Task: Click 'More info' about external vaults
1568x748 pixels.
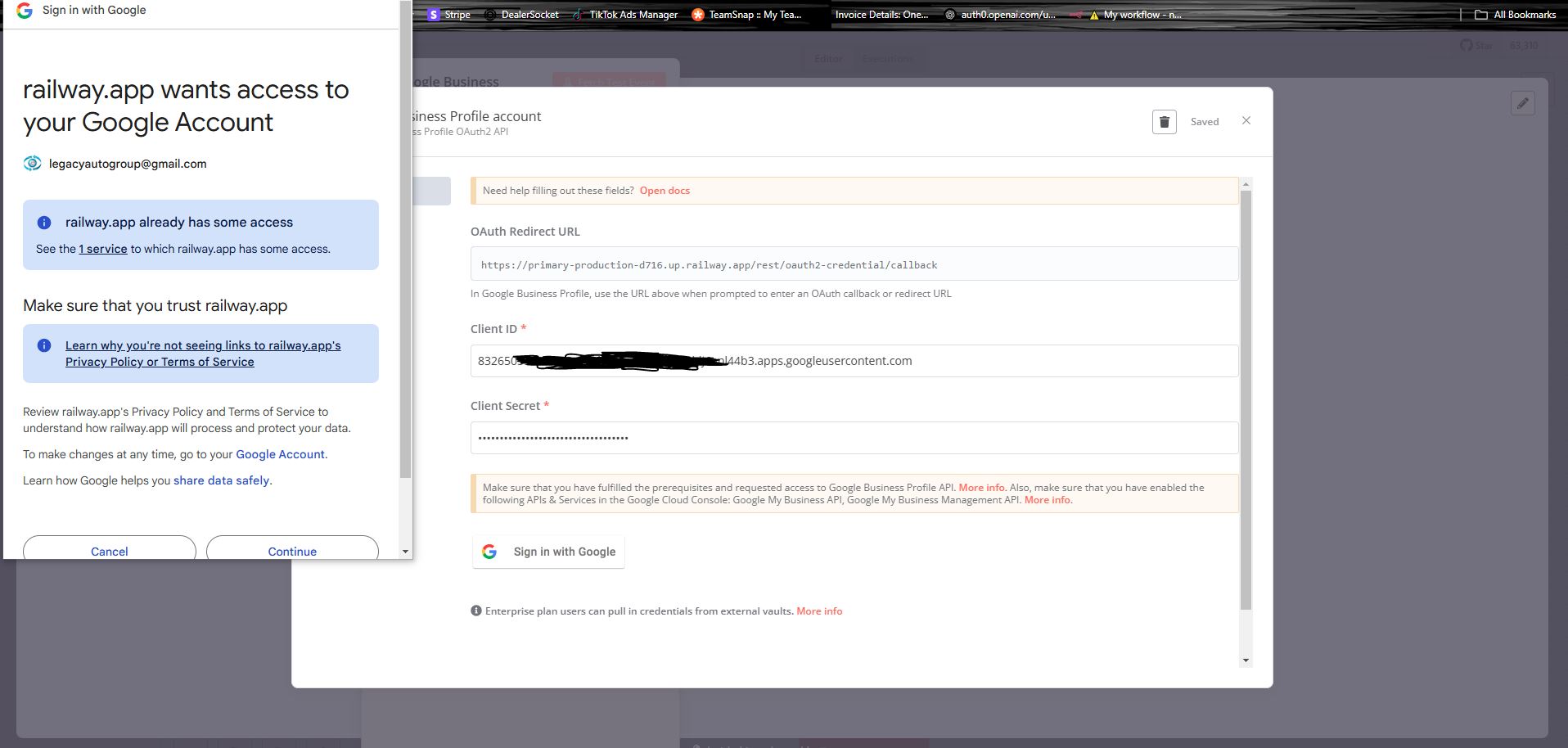Action: pos(819,611)
